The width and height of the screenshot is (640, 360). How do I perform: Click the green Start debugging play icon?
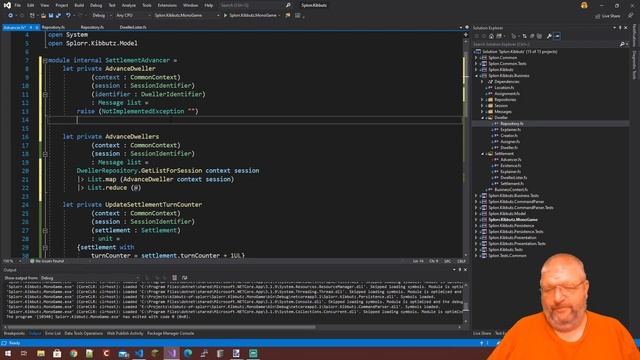[x=225, y=16]
